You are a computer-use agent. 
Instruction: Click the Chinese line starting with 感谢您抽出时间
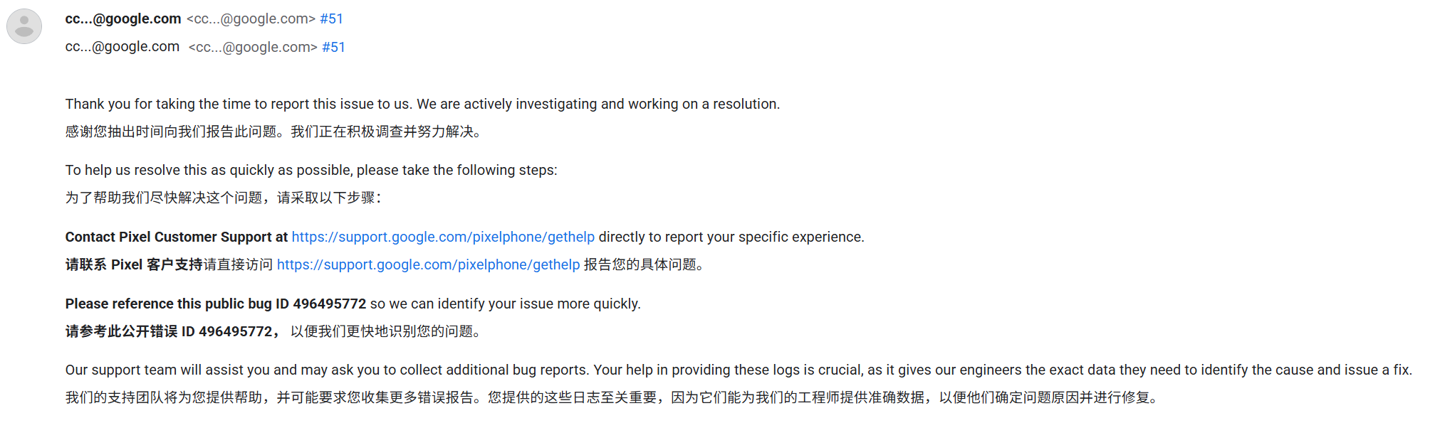click(273, 132)
